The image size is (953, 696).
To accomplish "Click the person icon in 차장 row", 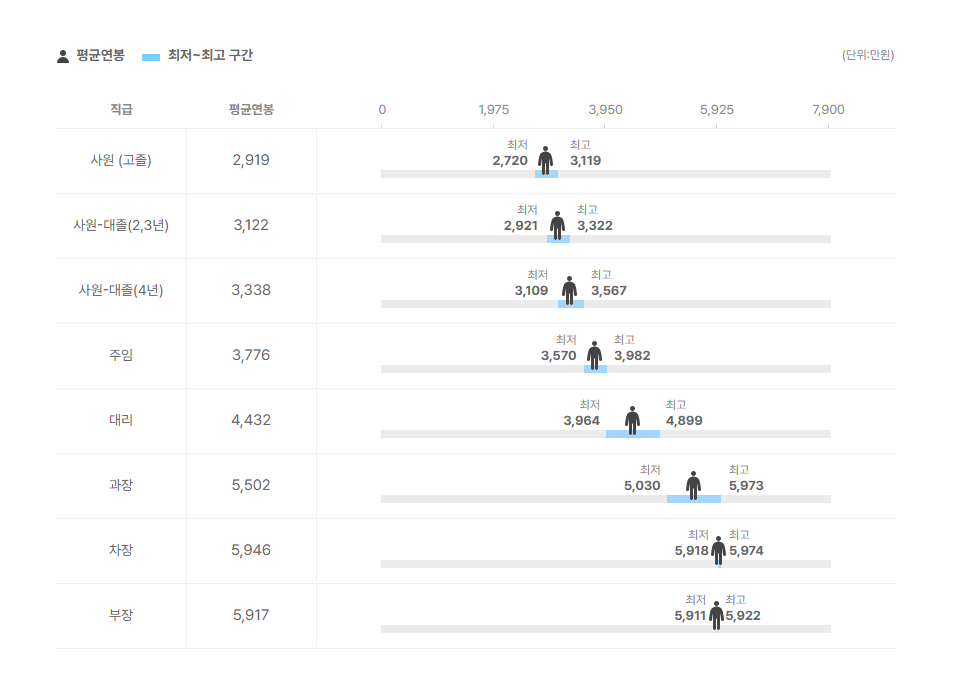I will 718,550.
